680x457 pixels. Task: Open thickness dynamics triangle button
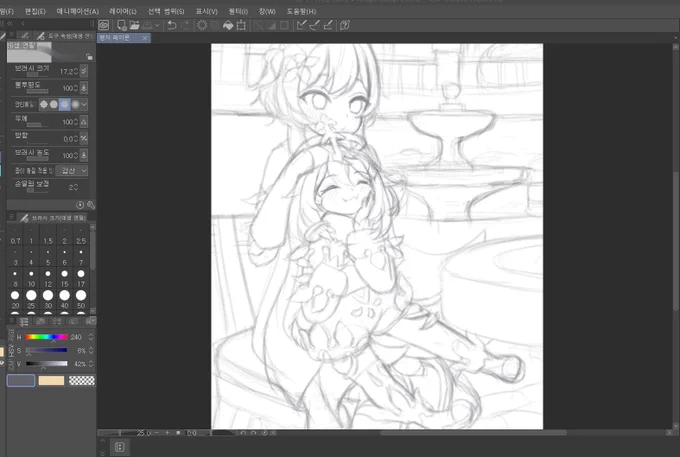pyautogui.click(x=84, y=121)
